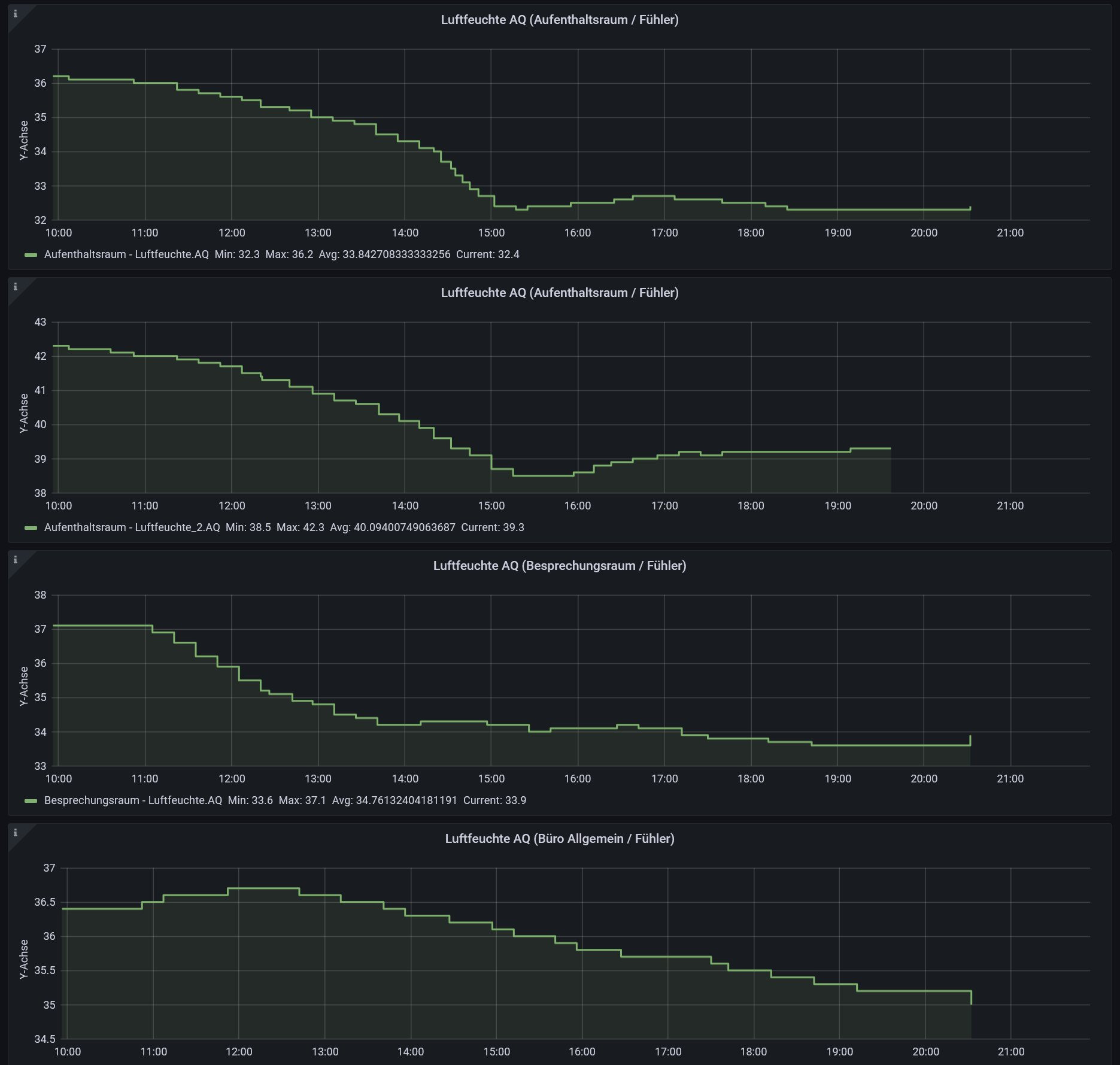Toggle the Besprechungsraum - Luftfeuchte.AQ legend series

pyautogui.click(x=133, y=800)
